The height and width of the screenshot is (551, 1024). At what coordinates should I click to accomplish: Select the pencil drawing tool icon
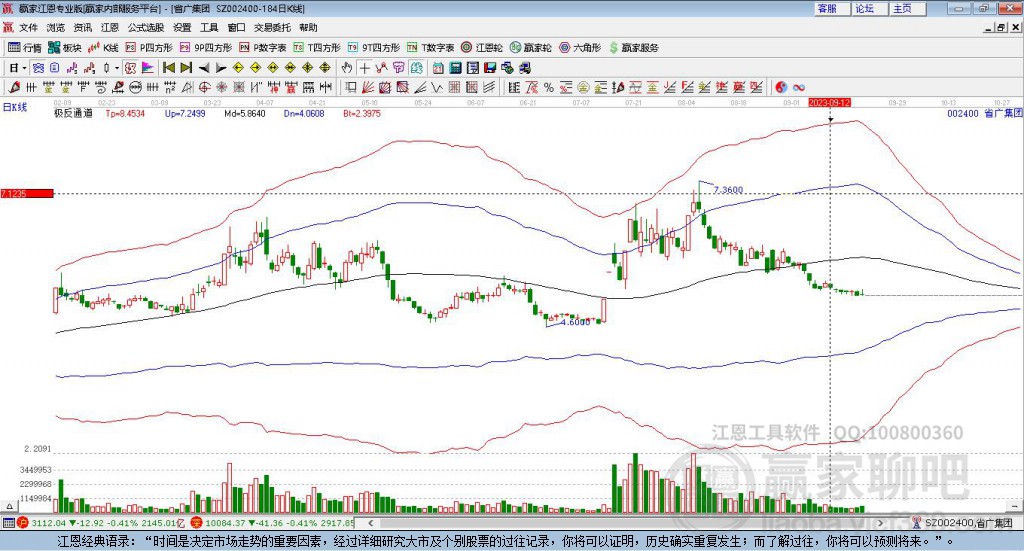tap(14, 87)
